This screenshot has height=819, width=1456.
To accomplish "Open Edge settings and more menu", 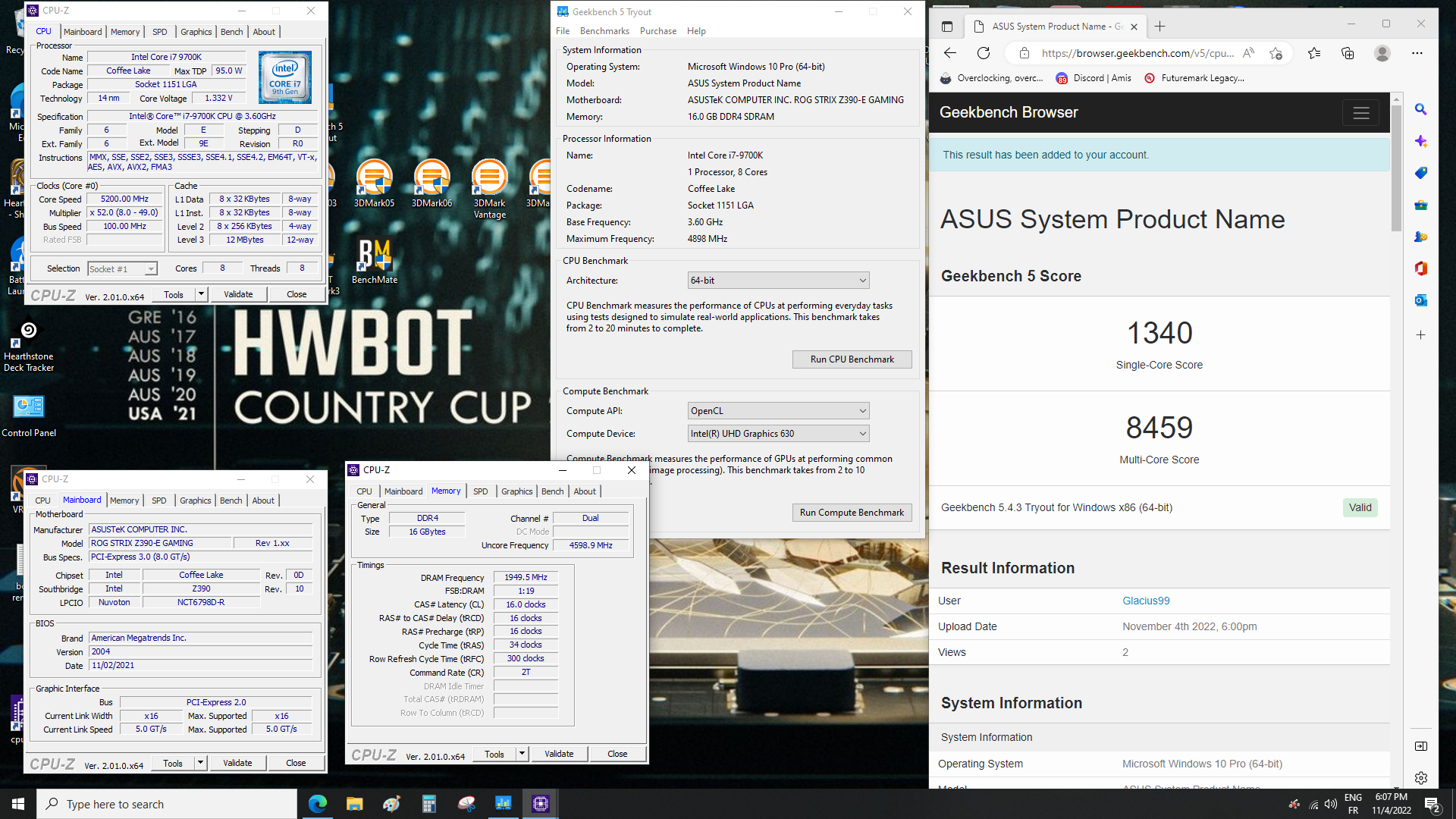I will click(x=1417, y=53).
